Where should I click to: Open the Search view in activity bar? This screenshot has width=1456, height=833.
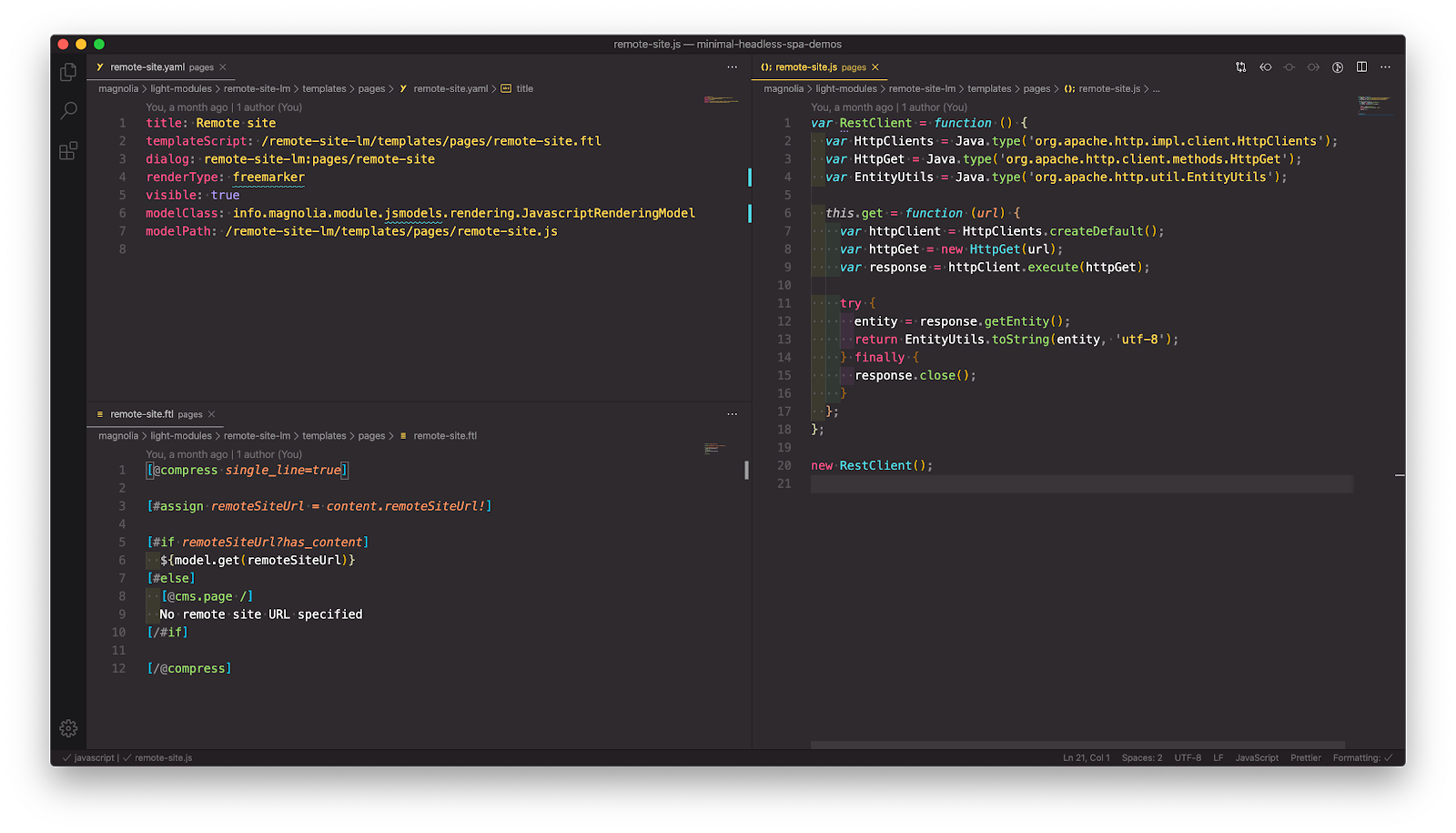click(68, 111)
